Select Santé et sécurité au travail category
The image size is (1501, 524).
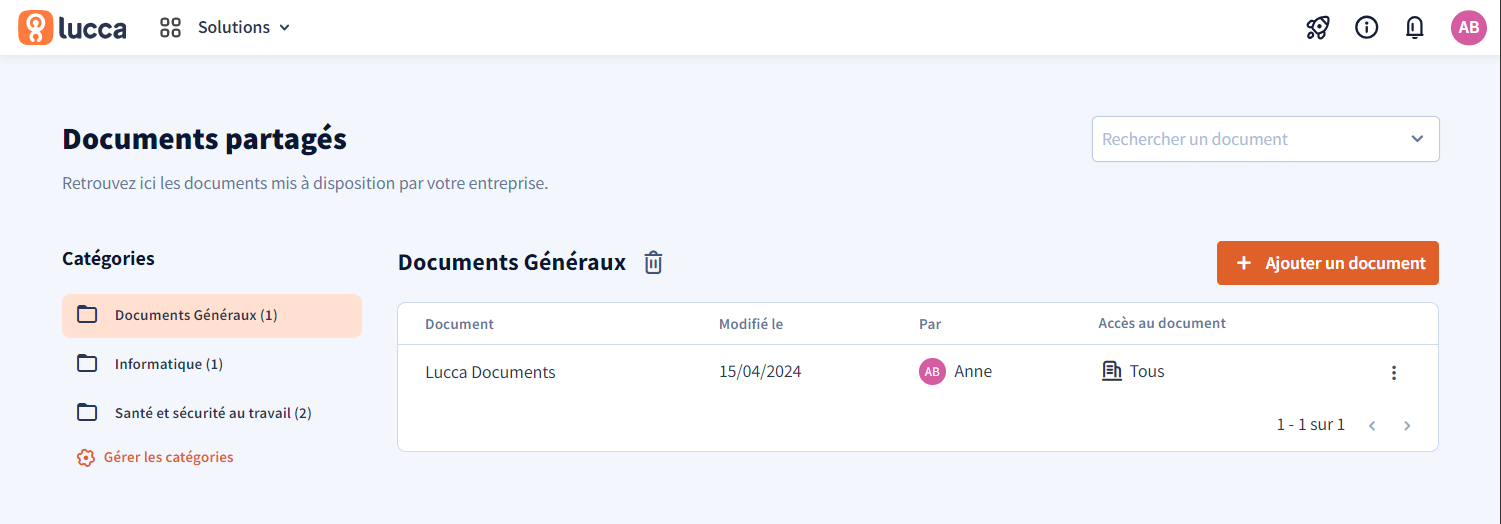coord(212,412)
